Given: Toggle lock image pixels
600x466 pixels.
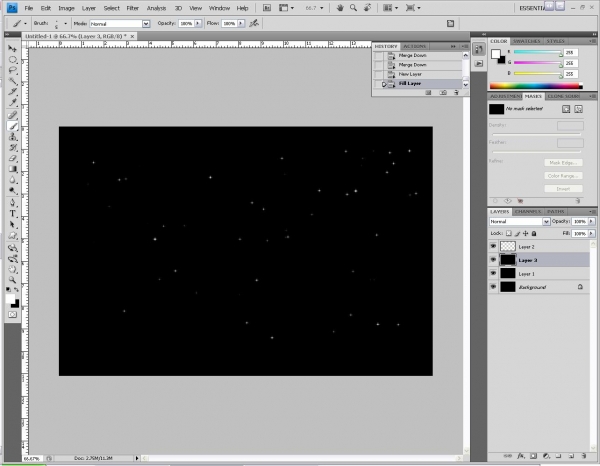Looking at the screenshot, I should (x=517, y=233).
